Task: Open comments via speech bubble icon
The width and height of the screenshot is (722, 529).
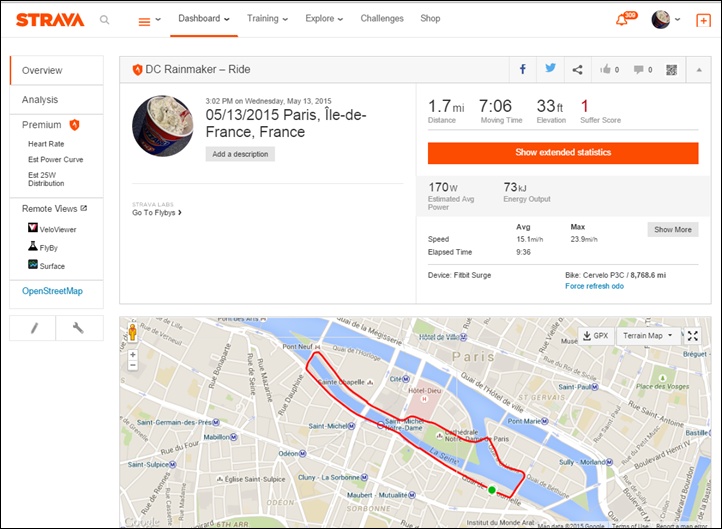Action: click(x=643, y=70)
